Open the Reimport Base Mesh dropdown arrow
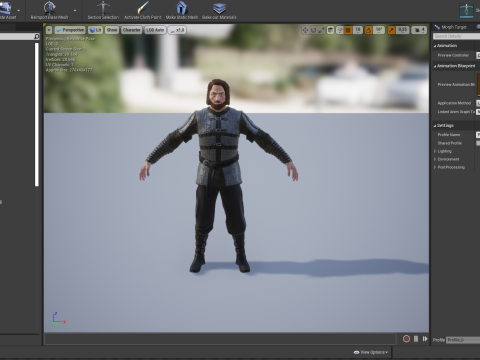This screenshot has width=480, height=360. pos(75,10)
